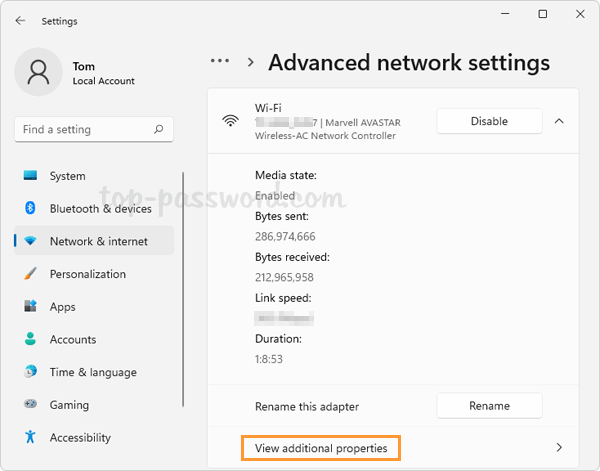
Task: Collapse the Wi-Fi adapter section chevron
Action: (x=558, y=121)
